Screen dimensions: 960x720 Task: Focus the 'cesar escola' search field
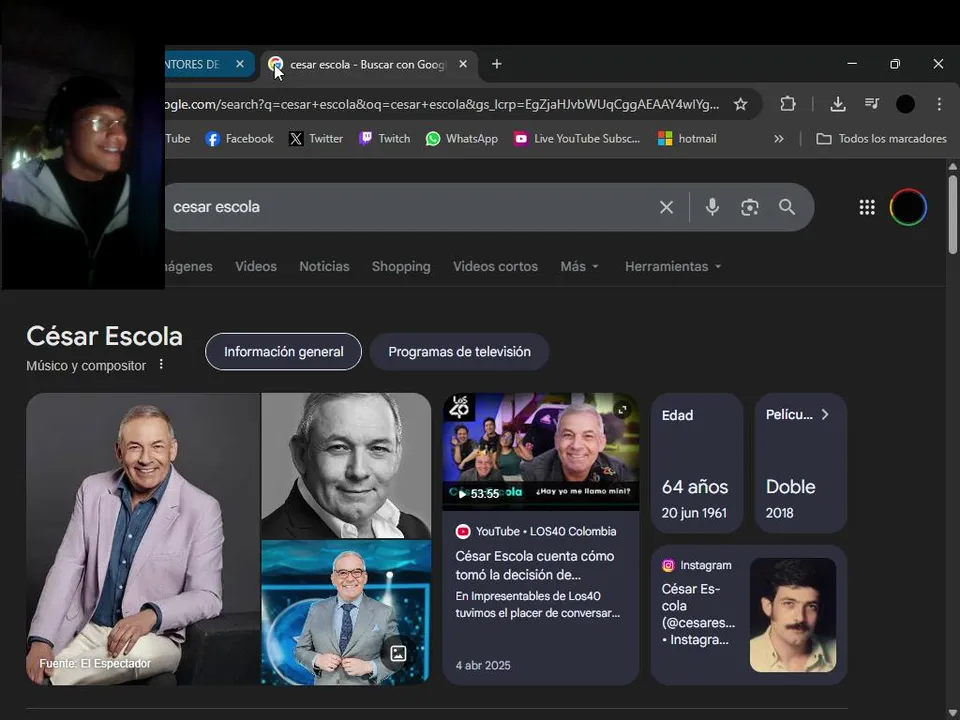[x=410, y=207]
